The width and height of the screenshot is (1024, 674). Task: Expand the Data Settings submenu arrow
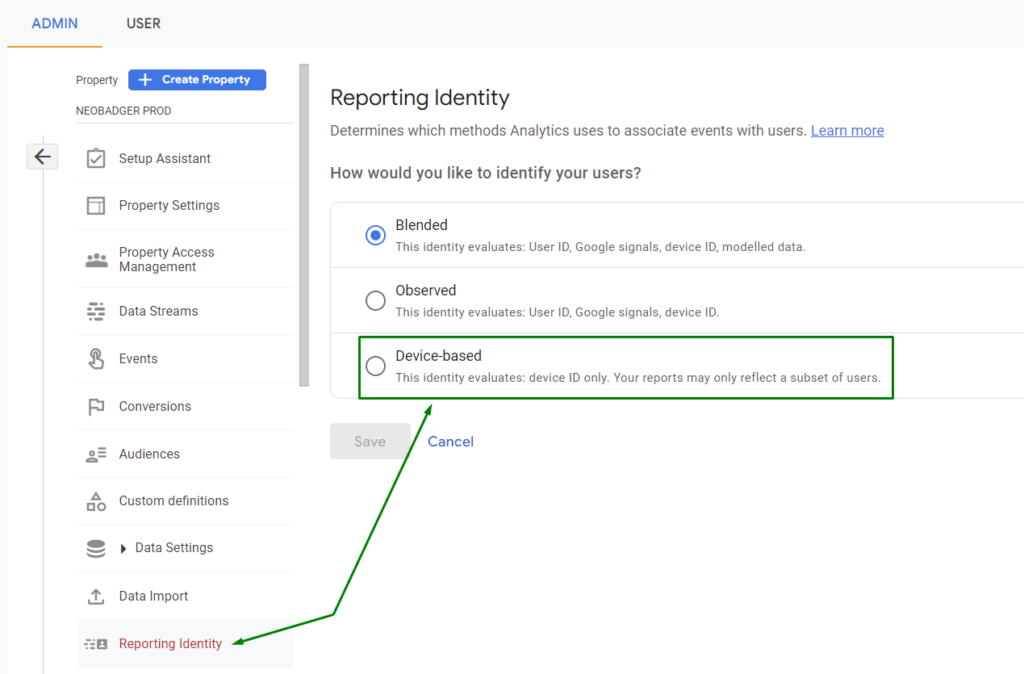[x=123, y=549]
